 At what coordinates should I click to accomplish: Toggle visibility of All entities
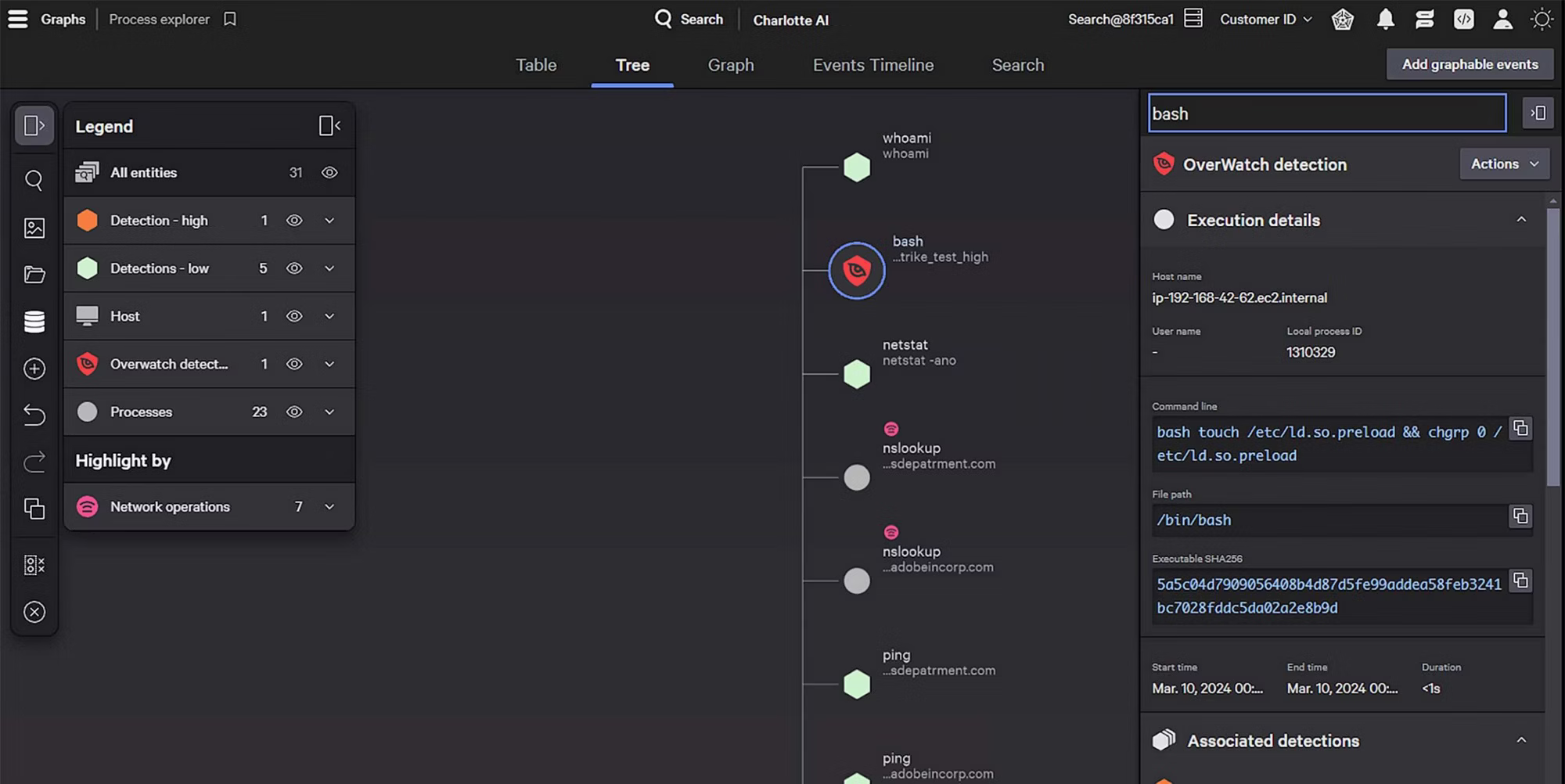click(x=329, y=173)
